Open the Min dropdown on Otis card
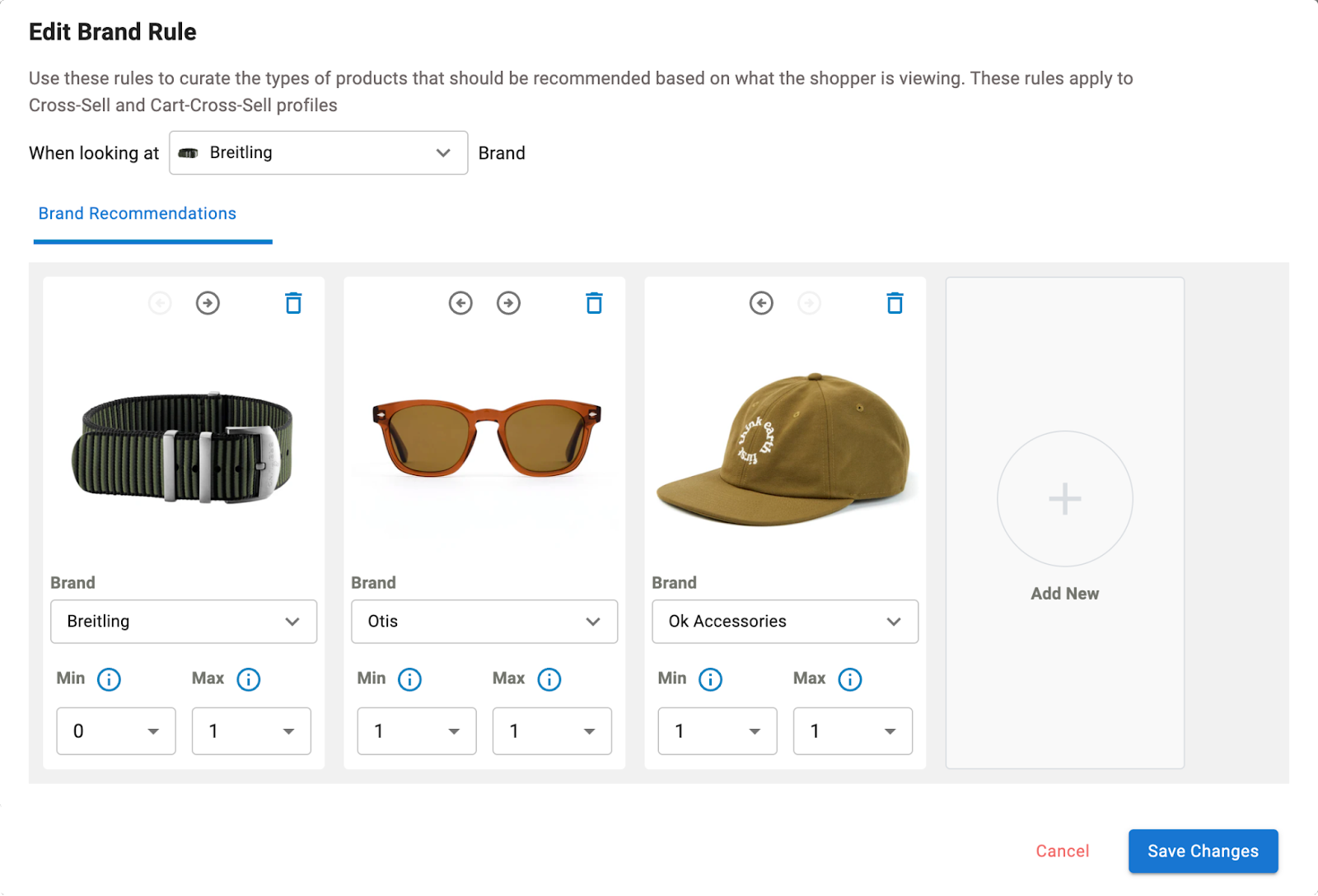This screenshot has height=896, width=1318. 417,731
